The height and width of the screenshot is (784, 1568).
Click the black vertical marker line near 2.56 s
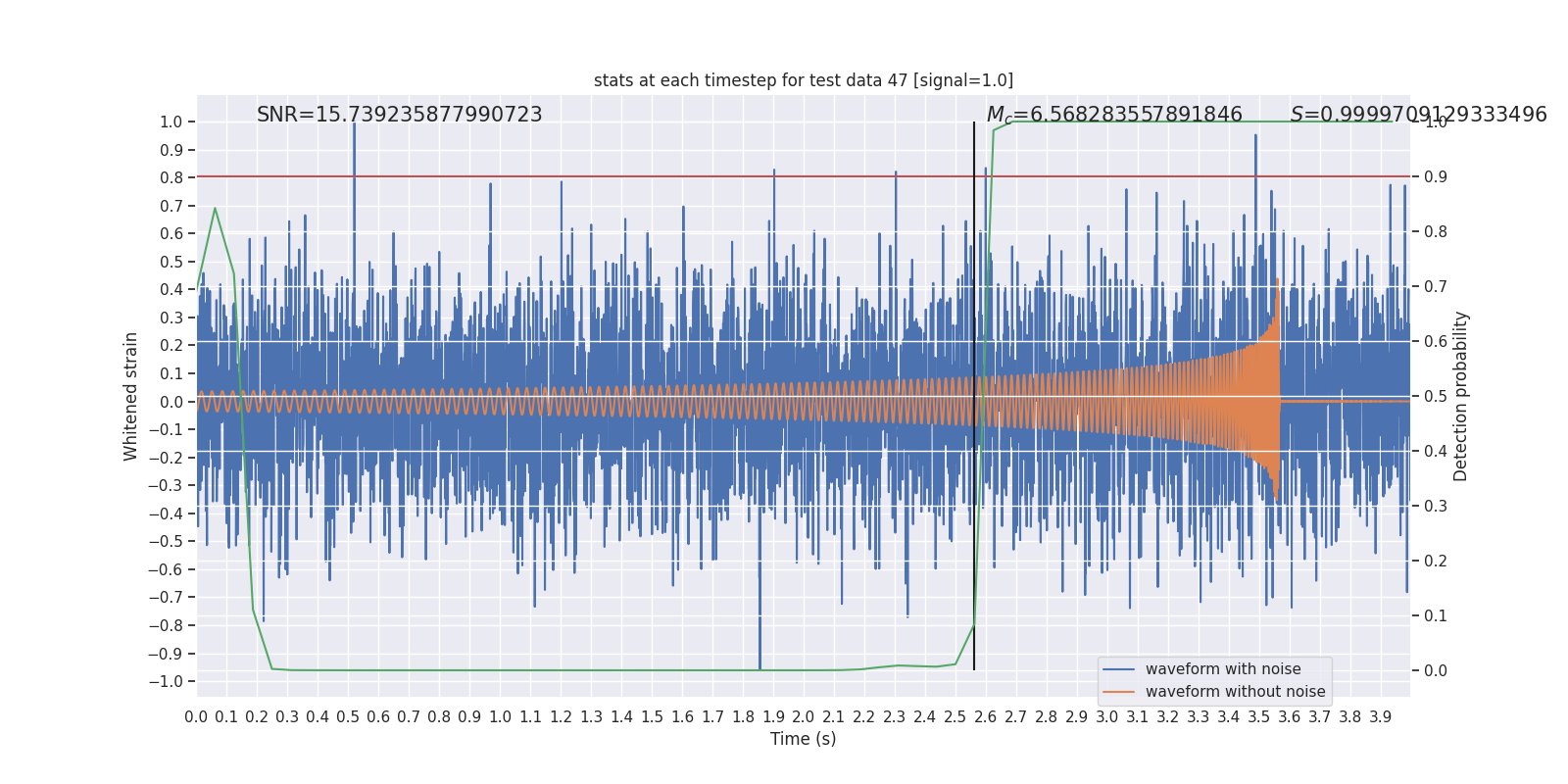pos(974,396)
